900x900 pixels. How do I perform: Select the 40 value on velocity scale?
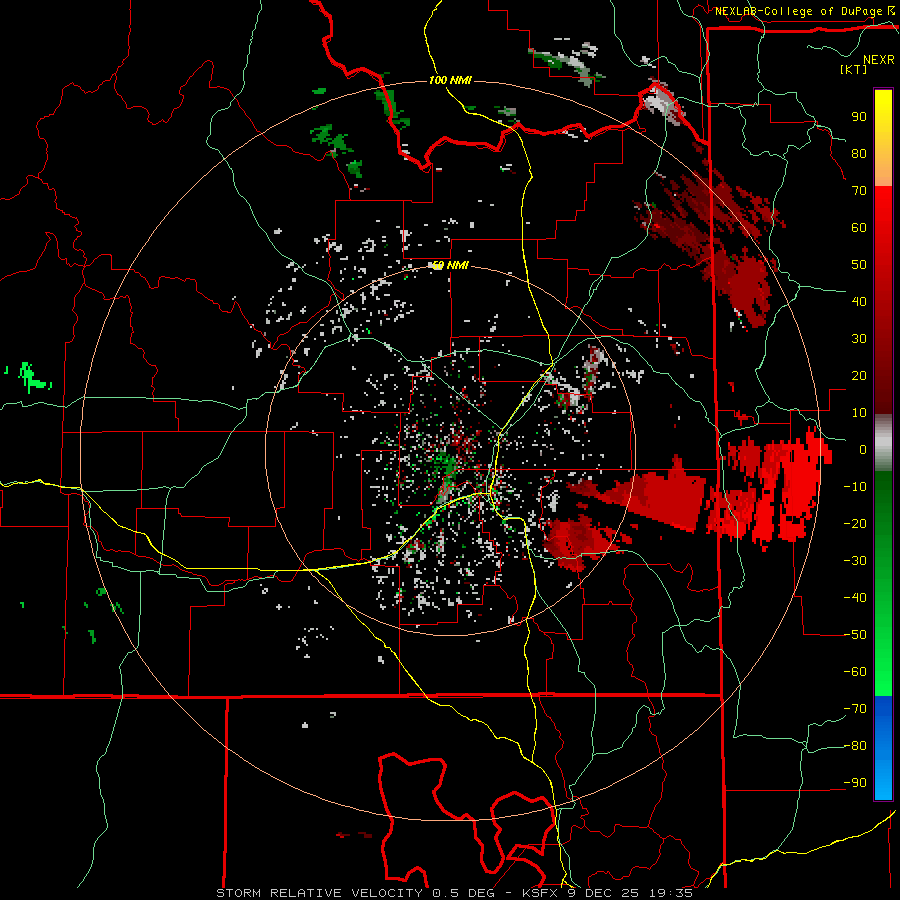[x=859, y=301]
